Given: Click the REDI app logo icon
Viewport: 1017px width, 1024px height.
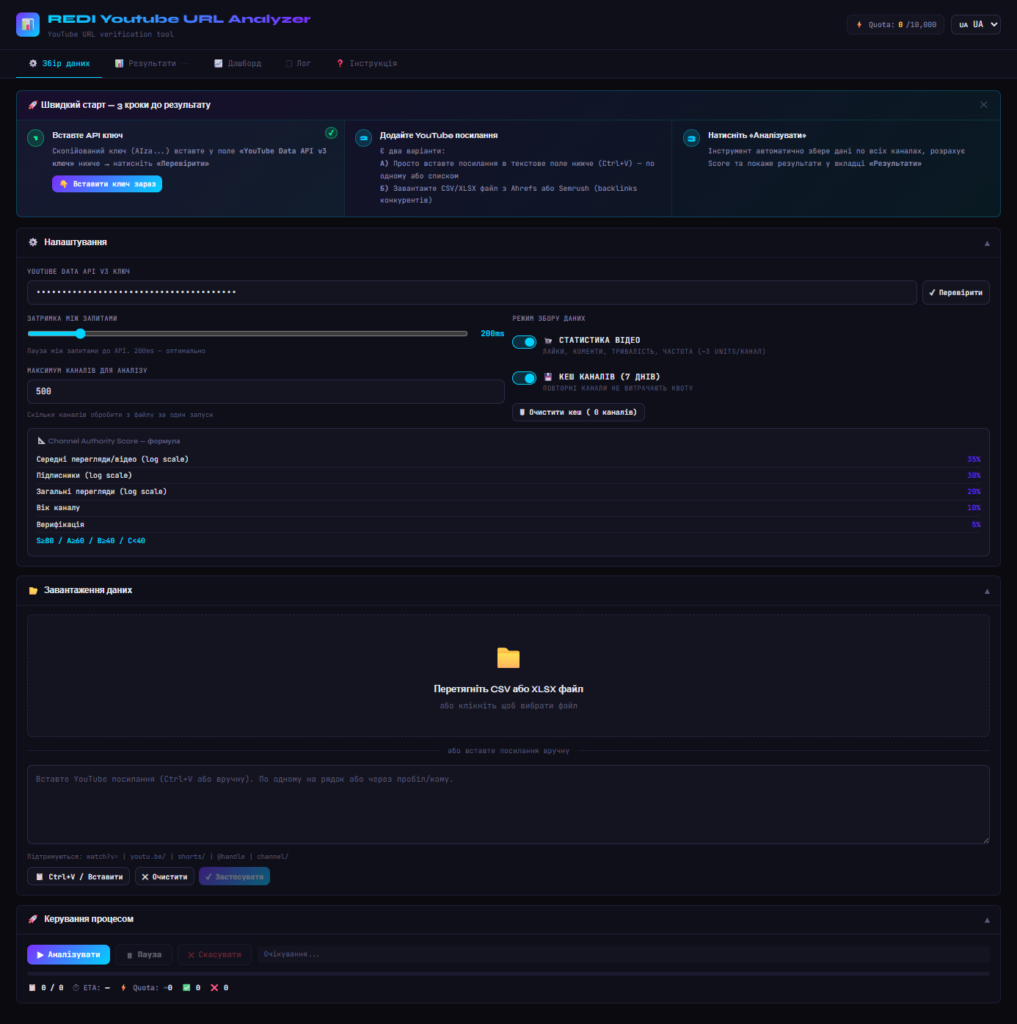Looking at the screenshot, I should [x=28, y=24].
